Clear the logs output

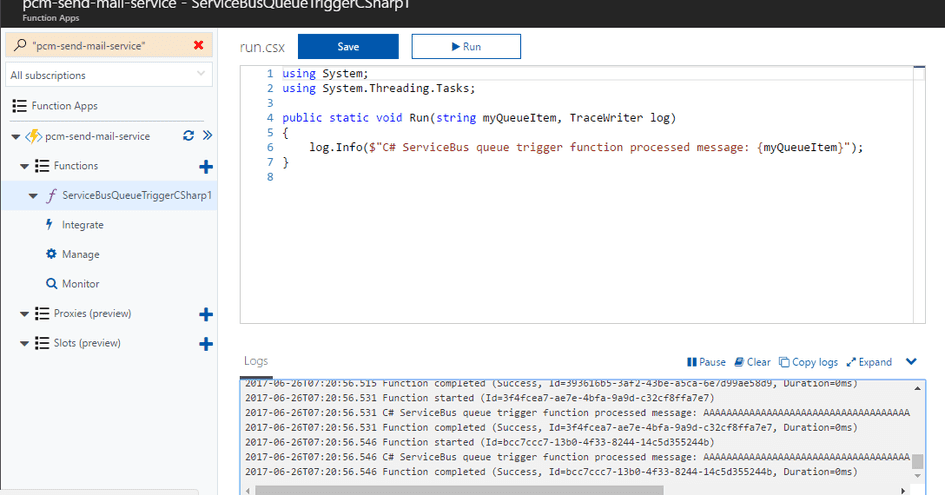pyautogui.click(x=752, y=362)
